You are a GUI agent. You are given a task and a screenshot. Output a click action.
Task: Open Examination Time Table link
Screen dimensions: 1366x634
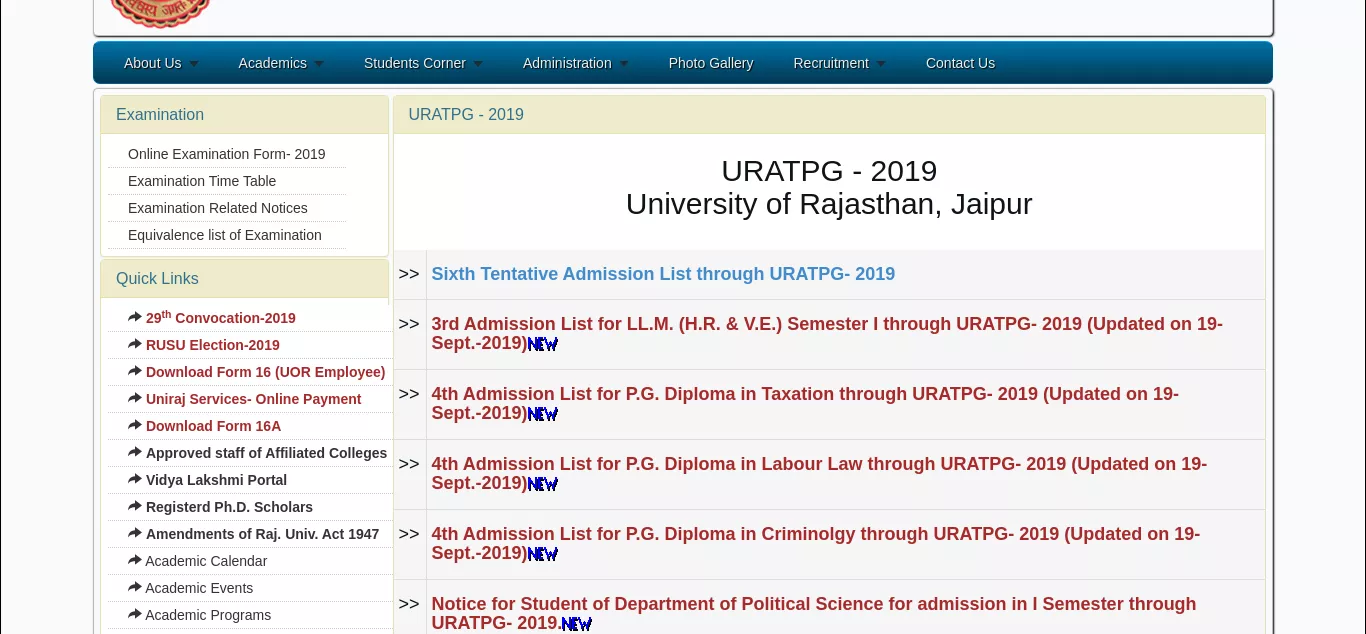tap(202, 181)
